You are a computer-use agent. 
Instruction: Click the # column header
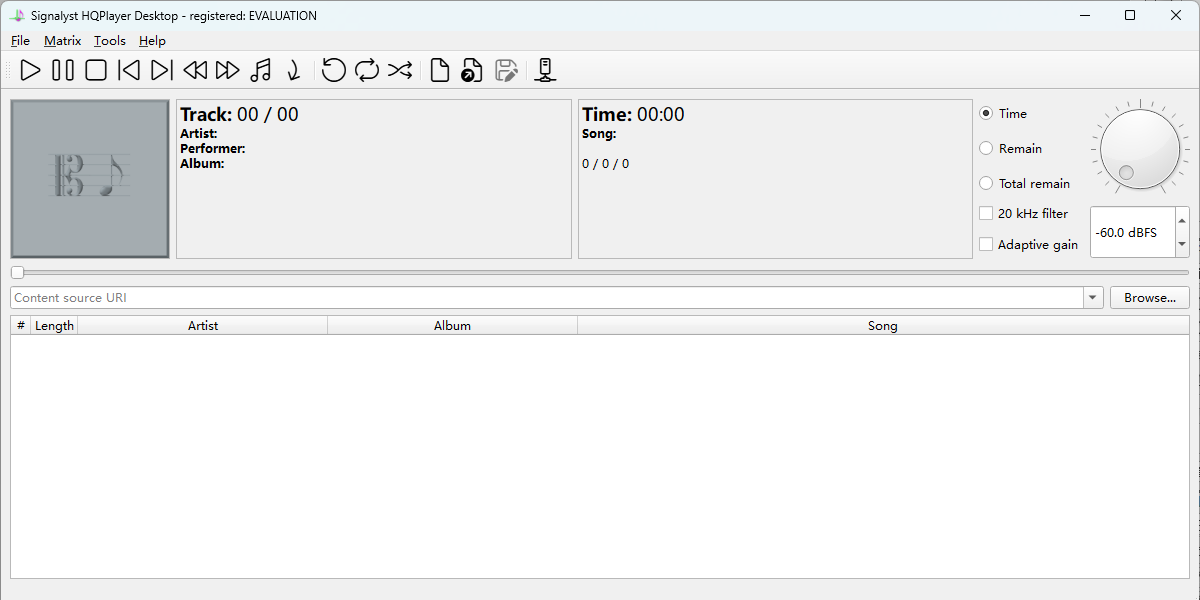point(21,326)
